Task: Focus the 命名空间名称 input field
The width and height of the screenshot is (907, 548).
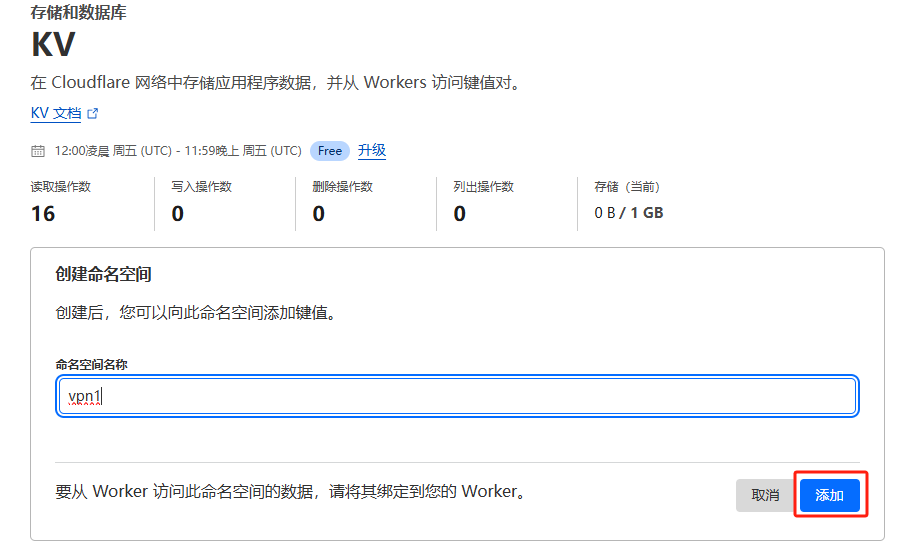Action: (457, 396)
